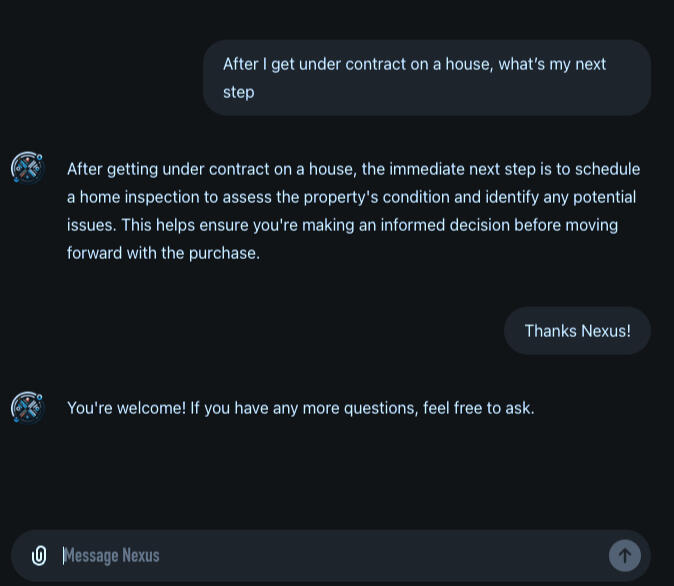Click the "After I get under contract" bubble
The height and width of the screenshot is (586, 674).
[x=427, y=78]
